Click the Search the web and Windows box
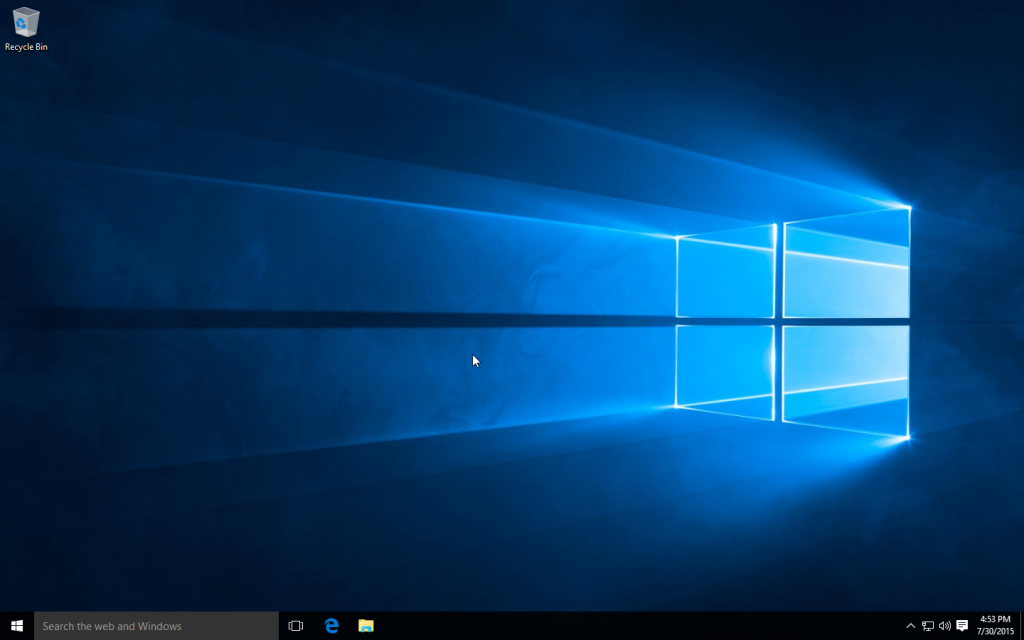1024x640 pixels. (156, 626)
